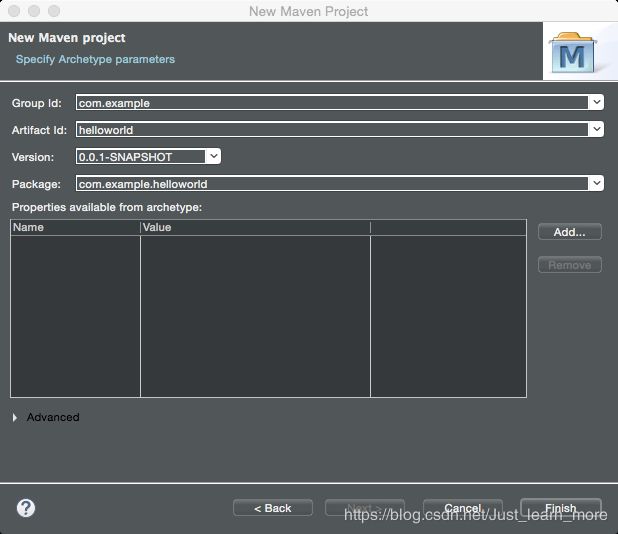Click the disabled Next button
The width and height of the screenshot is (618, 534).
pyautogui.click(x=365, y=508)
